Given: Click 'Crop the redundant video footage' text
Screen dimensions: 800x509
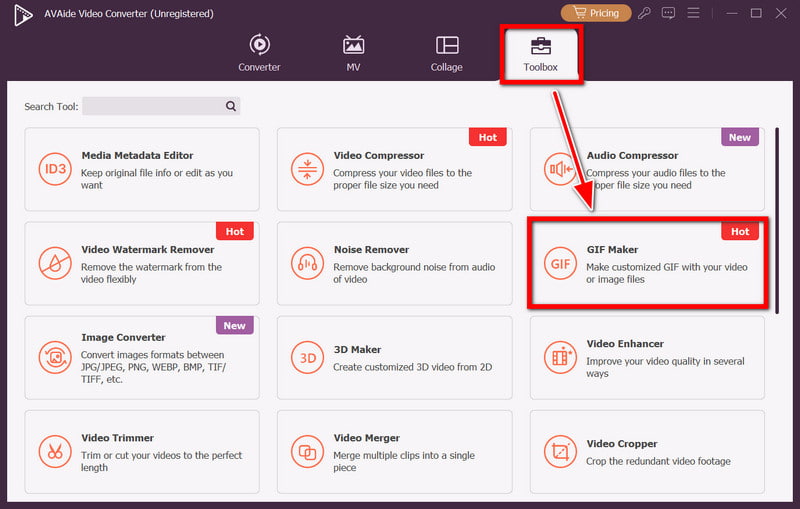Looking at the screenshot, I should 658,461.
